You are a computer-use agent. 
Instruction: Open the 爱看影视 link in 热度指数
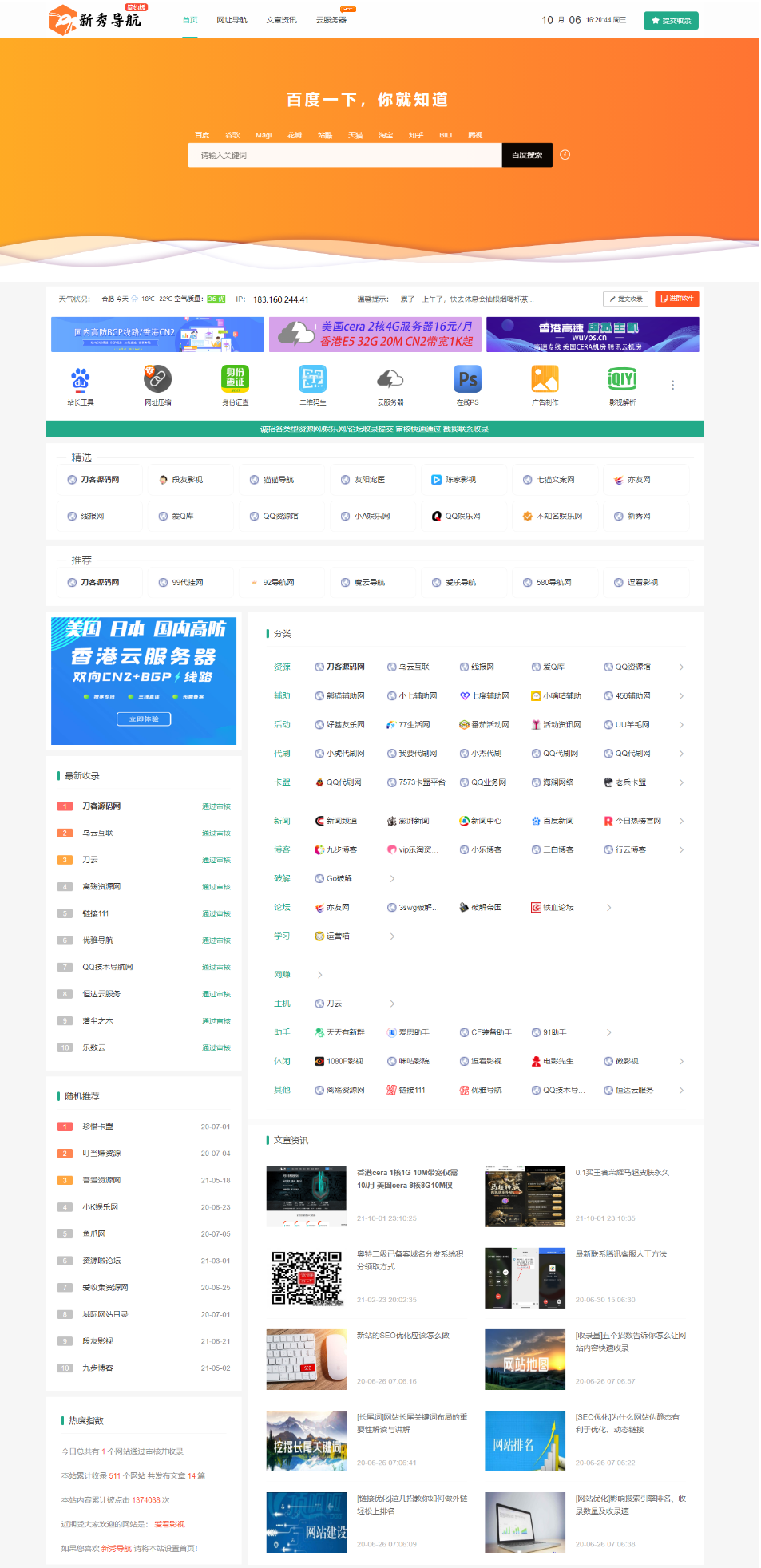pos(169,1524)
